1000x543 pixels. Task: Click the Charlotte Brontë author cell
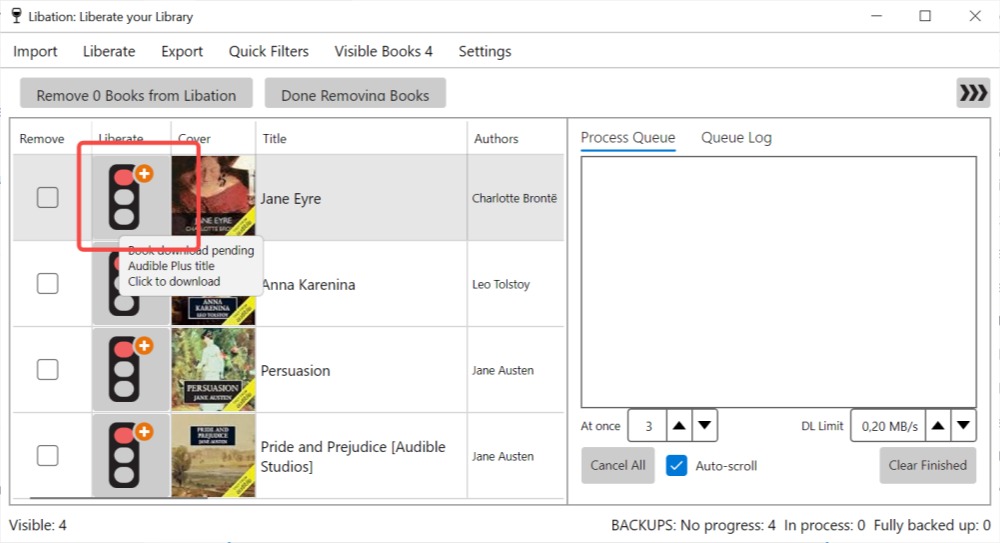pos(515,198)
